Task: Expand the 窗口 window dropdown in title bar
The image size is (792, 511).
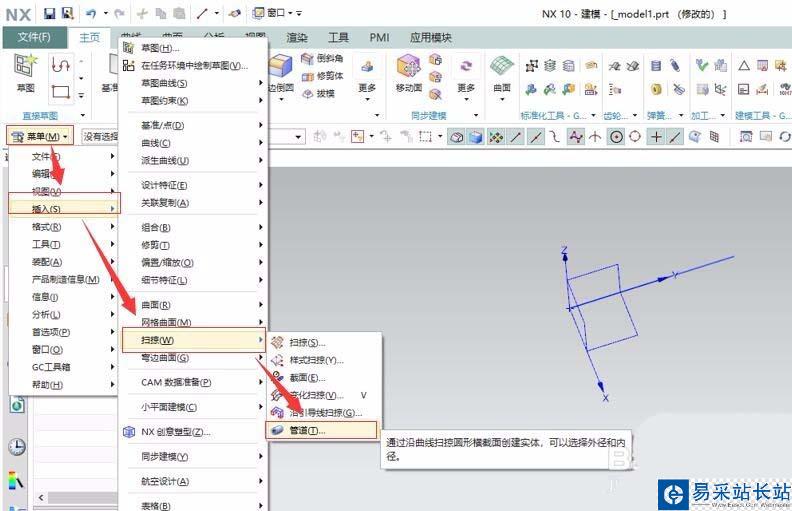Action: (282, 13)
